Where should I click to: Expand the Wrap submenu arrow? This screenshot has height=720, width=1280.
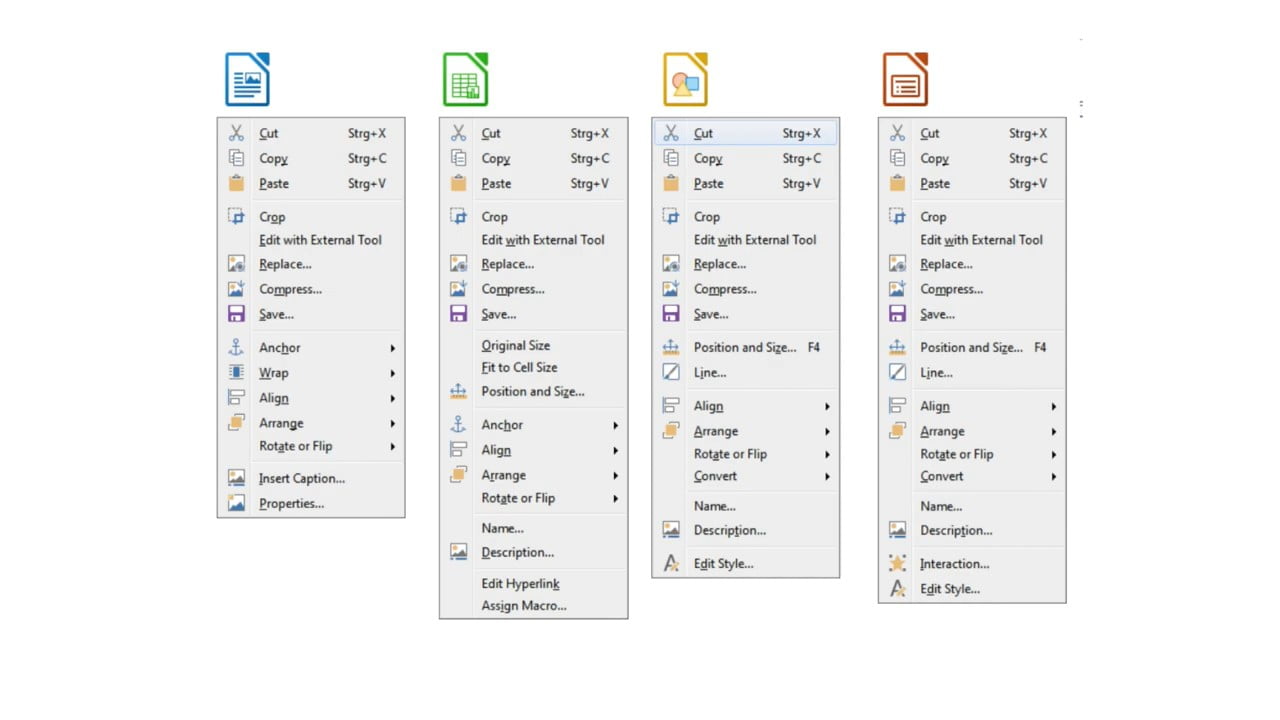(x=393, y=373)
